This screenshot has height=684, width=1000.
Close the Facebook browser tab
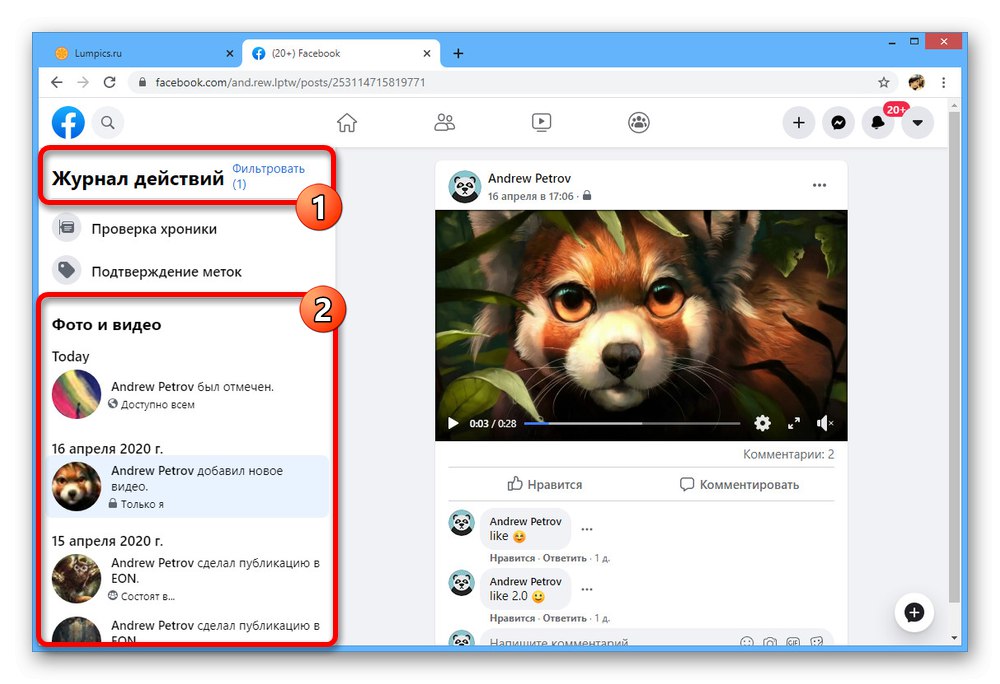pos(427,54)
